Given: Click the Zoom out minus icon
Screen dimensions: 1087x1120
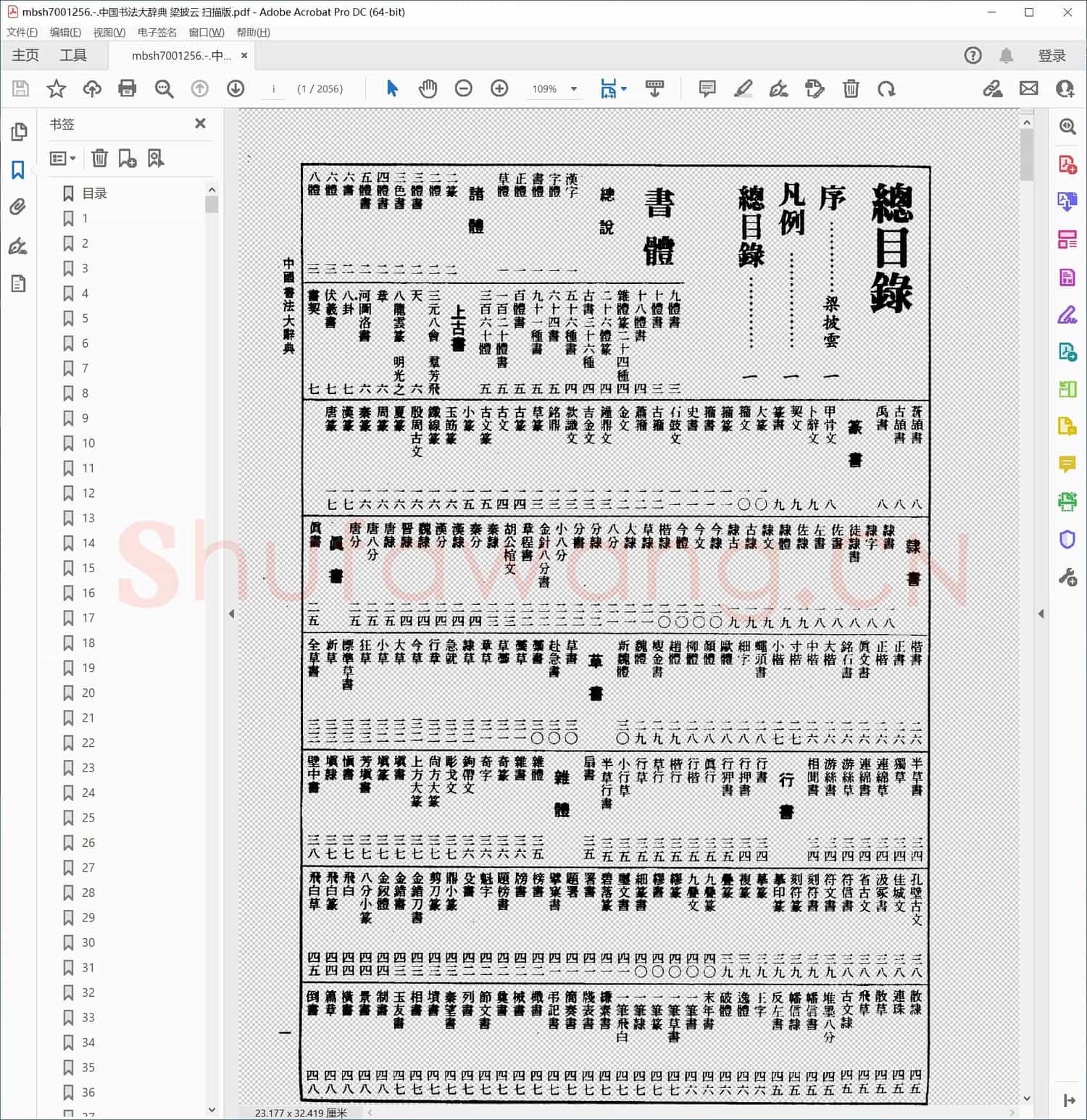Looking at the screenshot, I should [464, 88].
